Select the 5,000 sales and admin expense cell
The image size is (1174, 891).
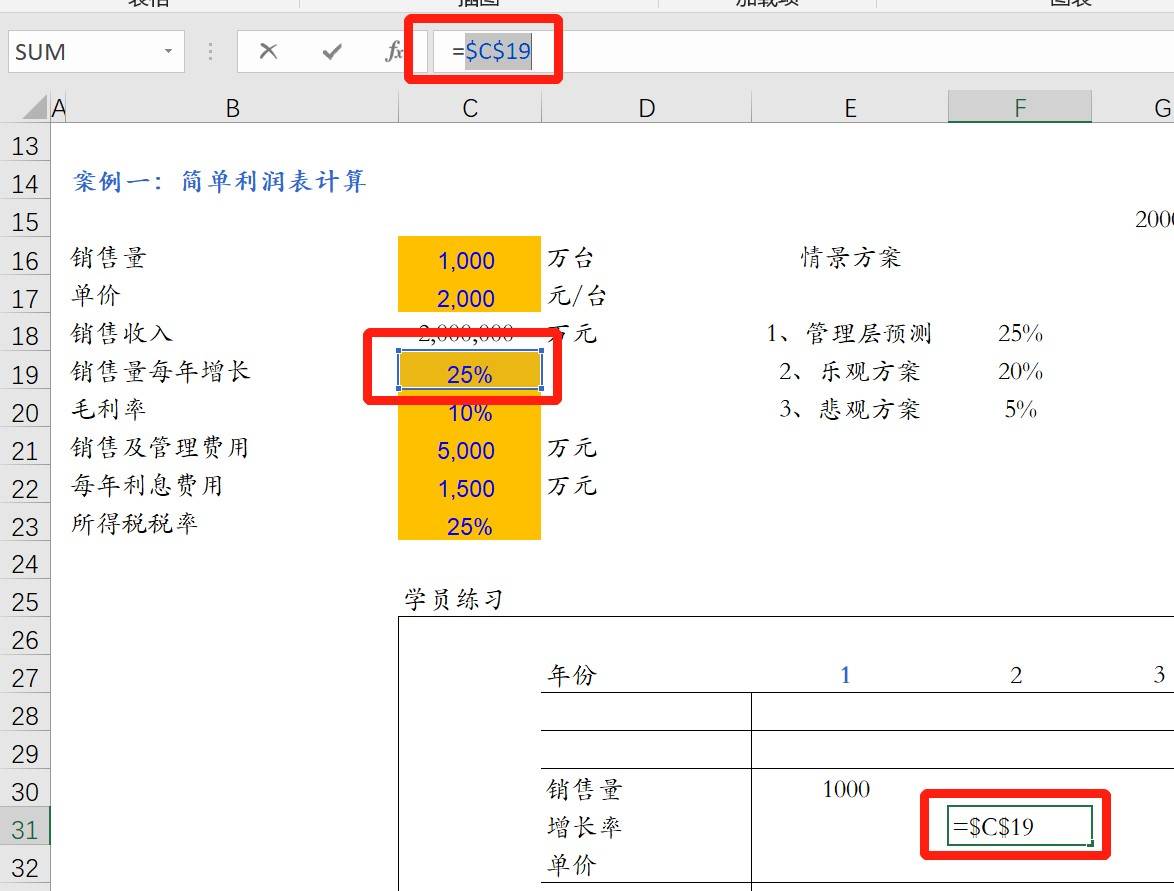coord(468,450)
